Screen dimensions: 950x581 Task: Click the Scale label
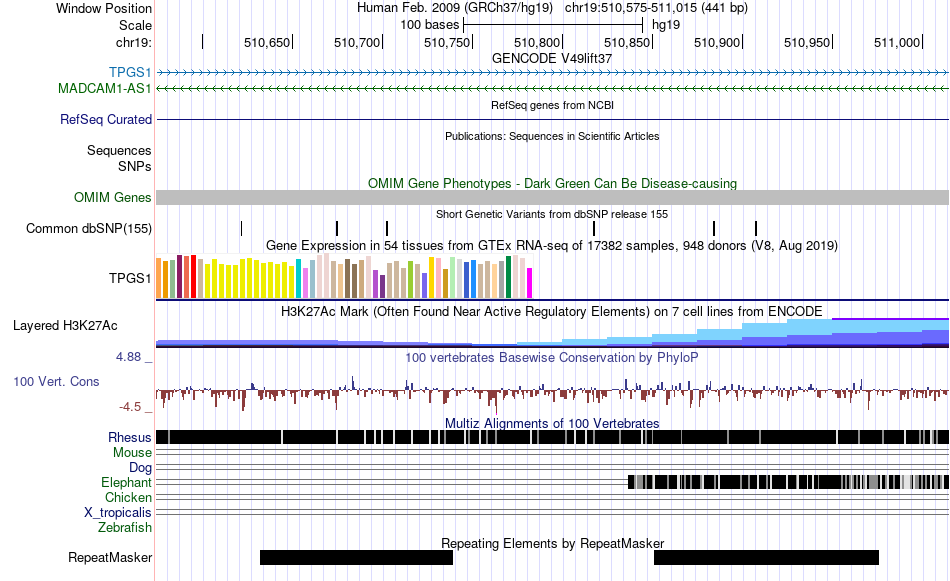click(x=135, y=25)
